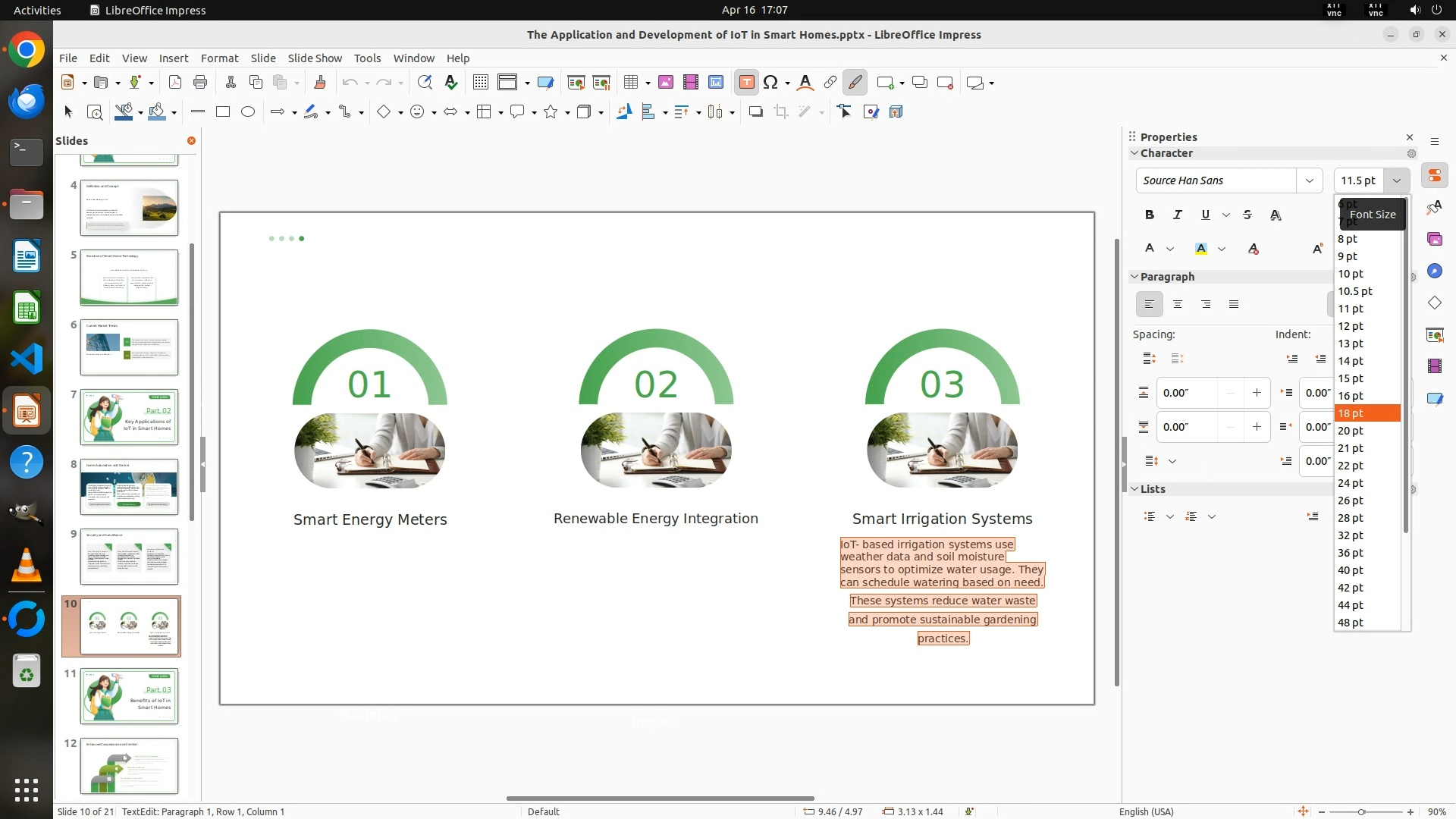Click the Print icon
Screen dimensions: 1456x819
coord(200,83)
